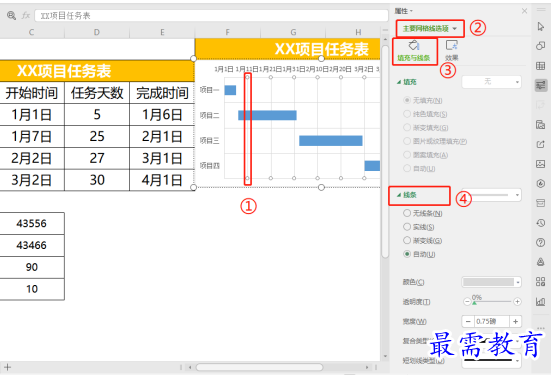The height and width of the screenshot is (376, 551).
Task: Select the arrow selection tool in sidebar
Action: point(541,26)
